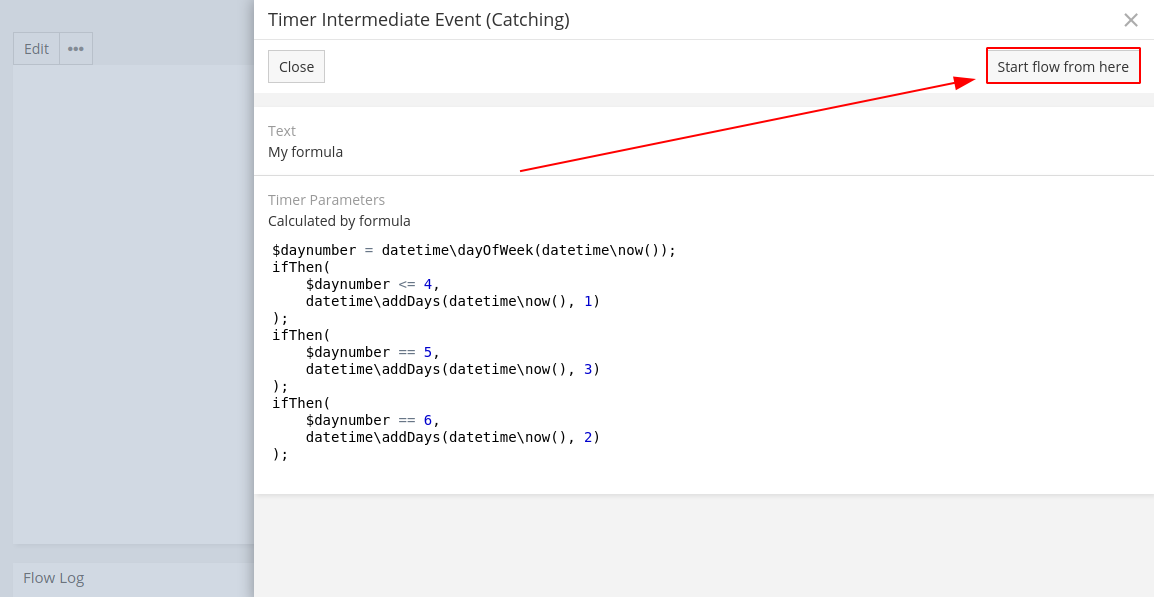Click the $daynumber assignment line of the formula
1154x597 pixels.
(x=474, y=250)
